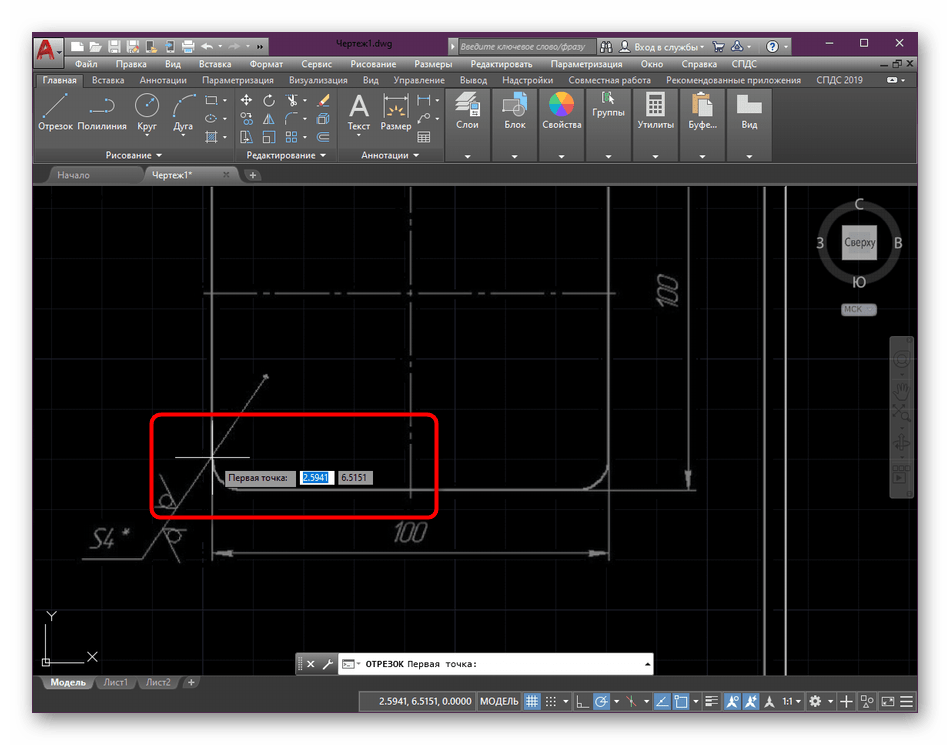Click the Текст annotation tool
The height and width of the screenshot is (745, 950).
(359, 113)
